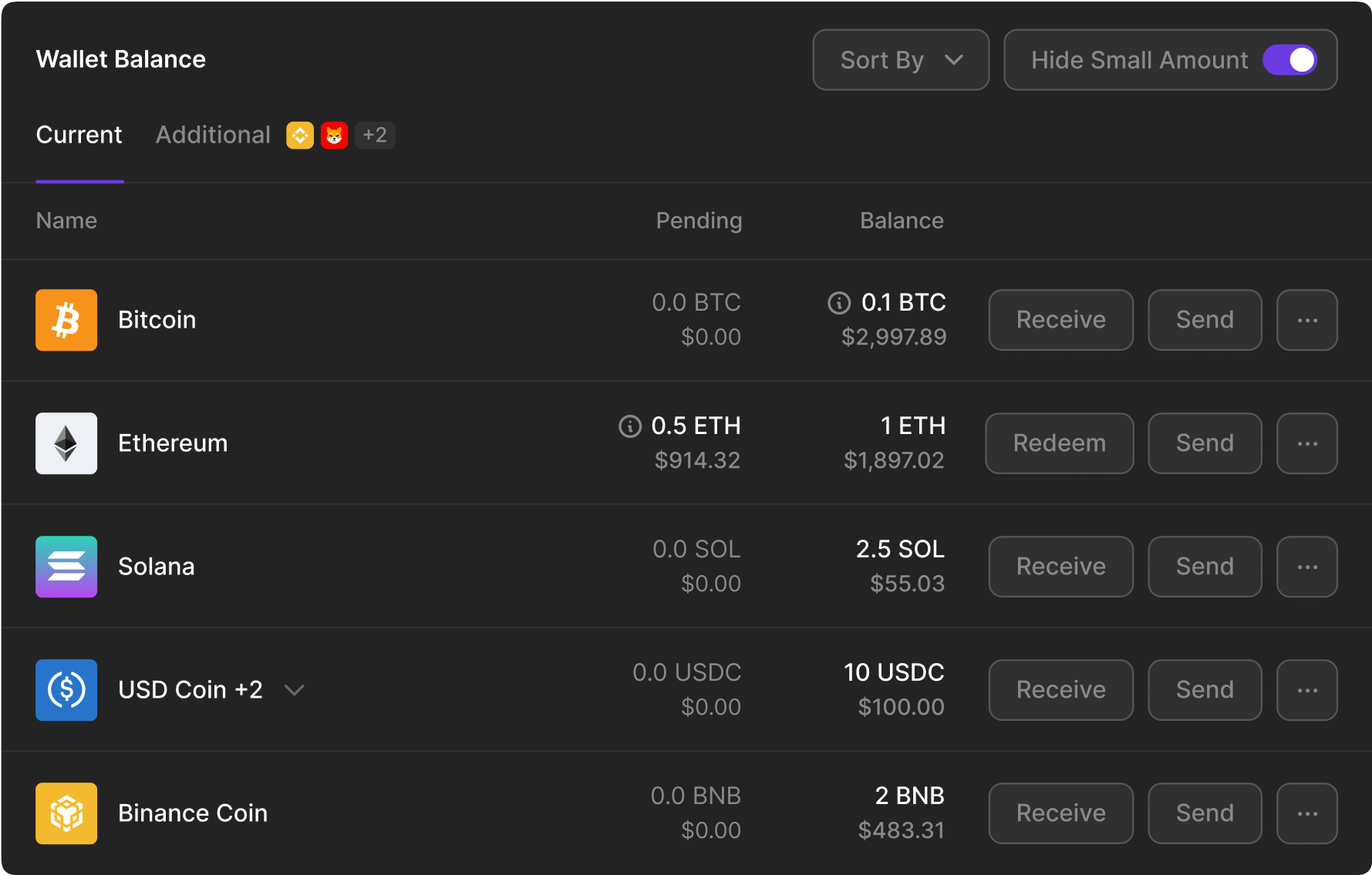1372x875 pixels.
Task: Click the +2 badge next to Additional
Action: click(375, 136)
